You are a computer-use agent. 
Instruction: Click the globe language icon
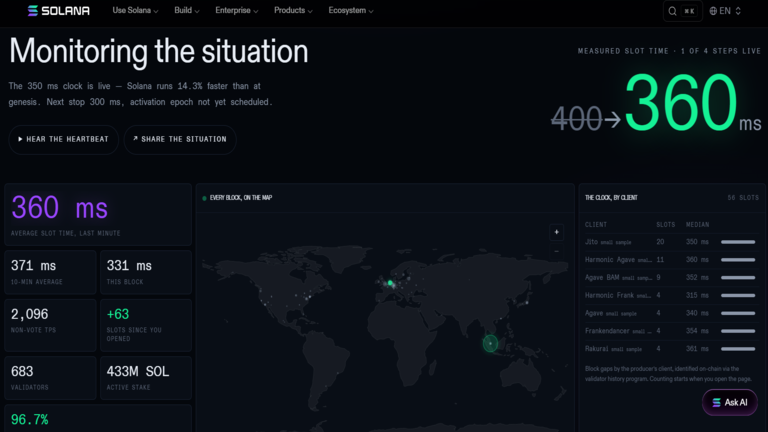[713, 11]
